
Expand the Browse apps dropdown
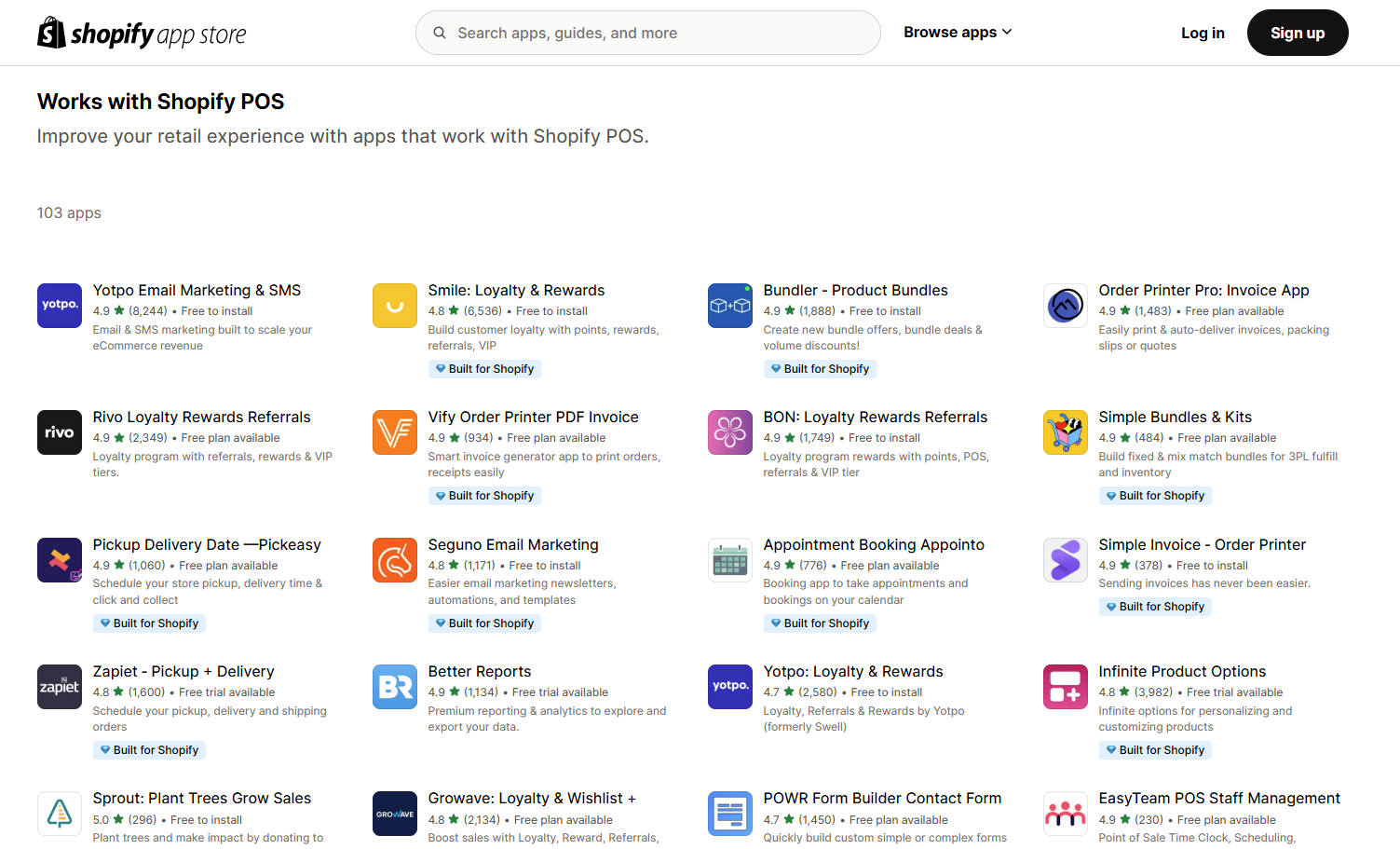[x=958, y=33]
